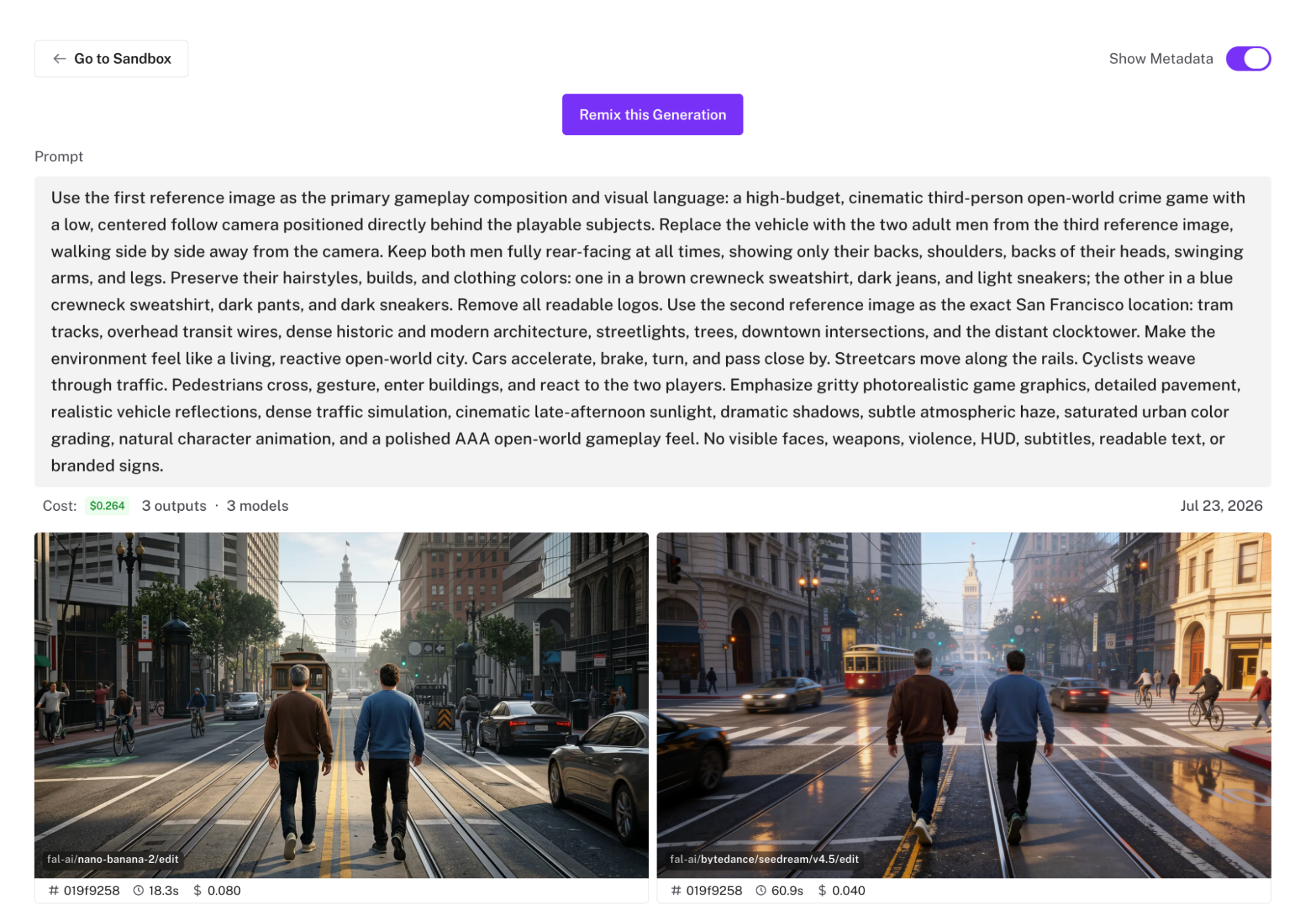
Task: Click the $0.264 cost badge
Action: click(107, 506)
